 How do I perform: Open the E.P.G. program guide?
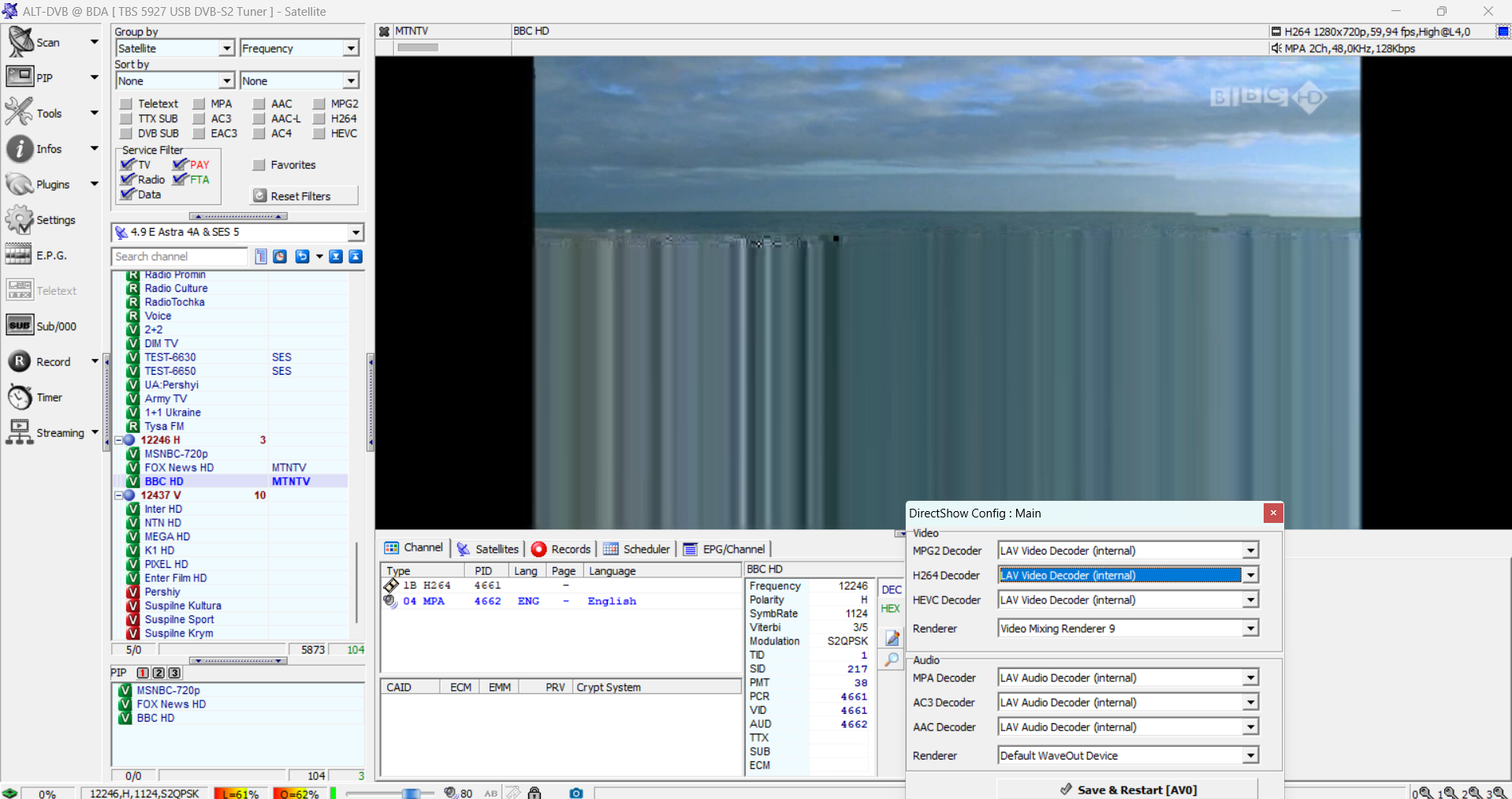[x=36, y=255]
